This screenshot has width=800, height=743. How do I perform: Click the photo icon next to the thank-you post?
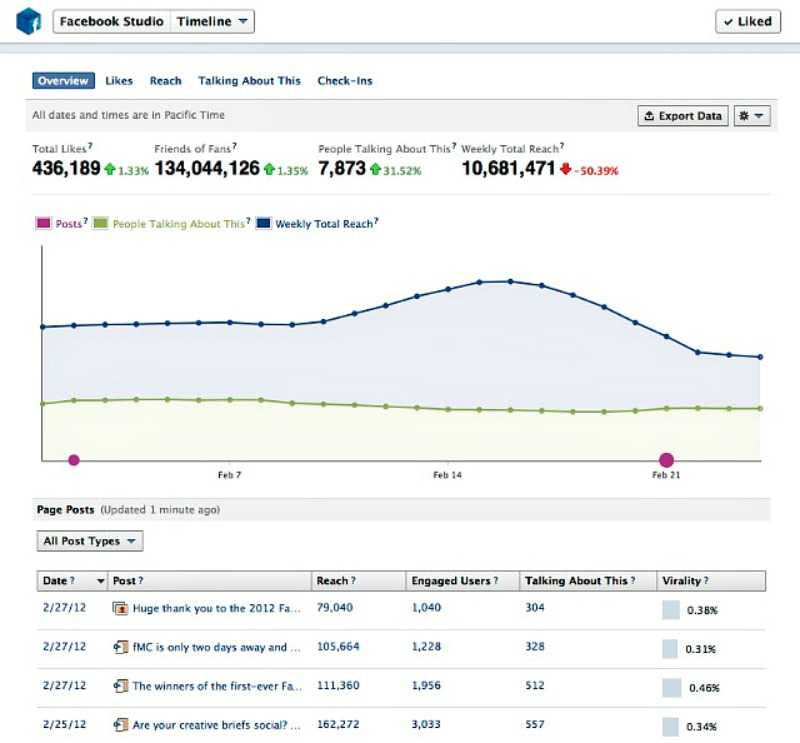tap(121, 607)
